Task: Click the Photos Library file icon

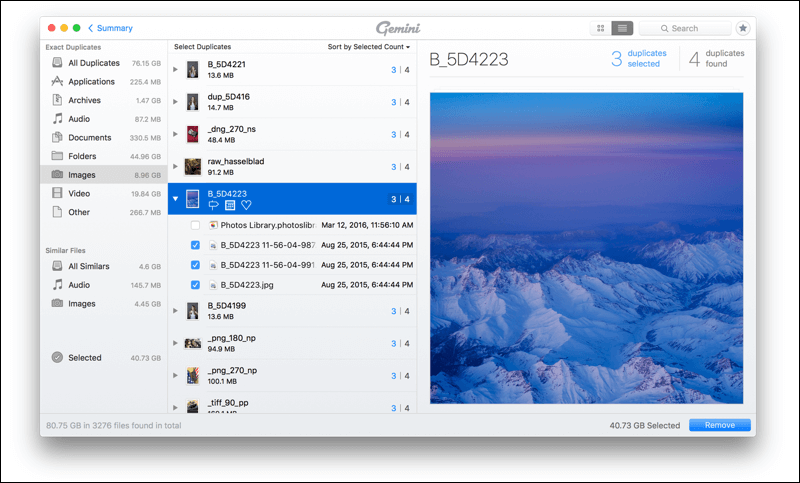Action: (213, 225)
